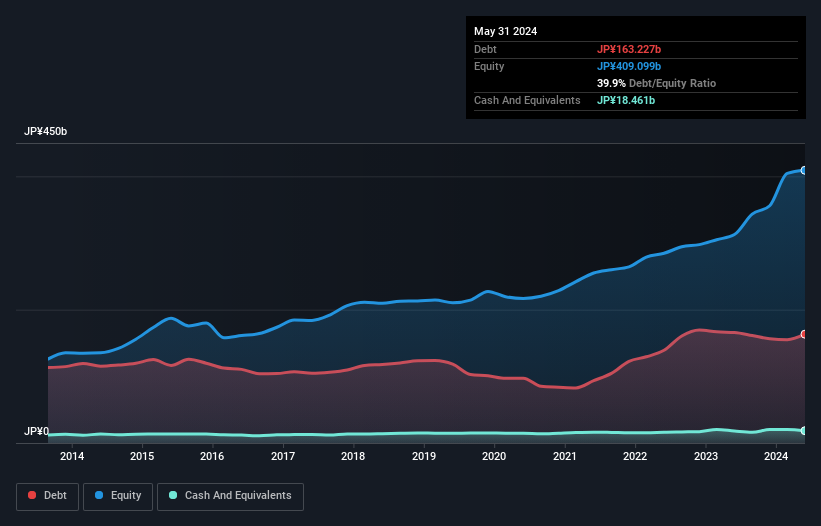Click the Debt row label in tooltip
This screenshot has height=526, width=821.
tap(485, 49)
